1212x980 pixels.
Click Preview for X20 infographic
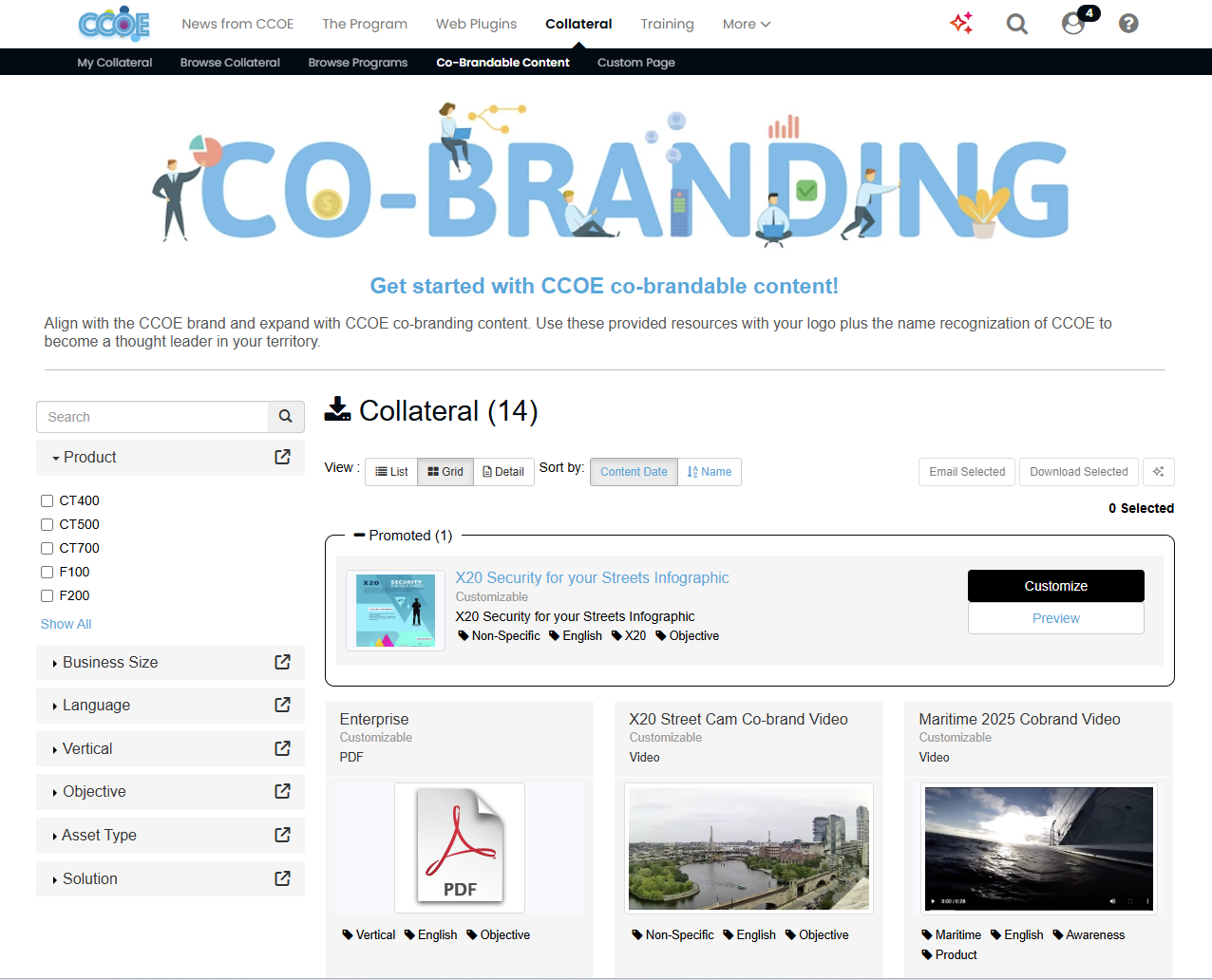[x=1056, y=618]
